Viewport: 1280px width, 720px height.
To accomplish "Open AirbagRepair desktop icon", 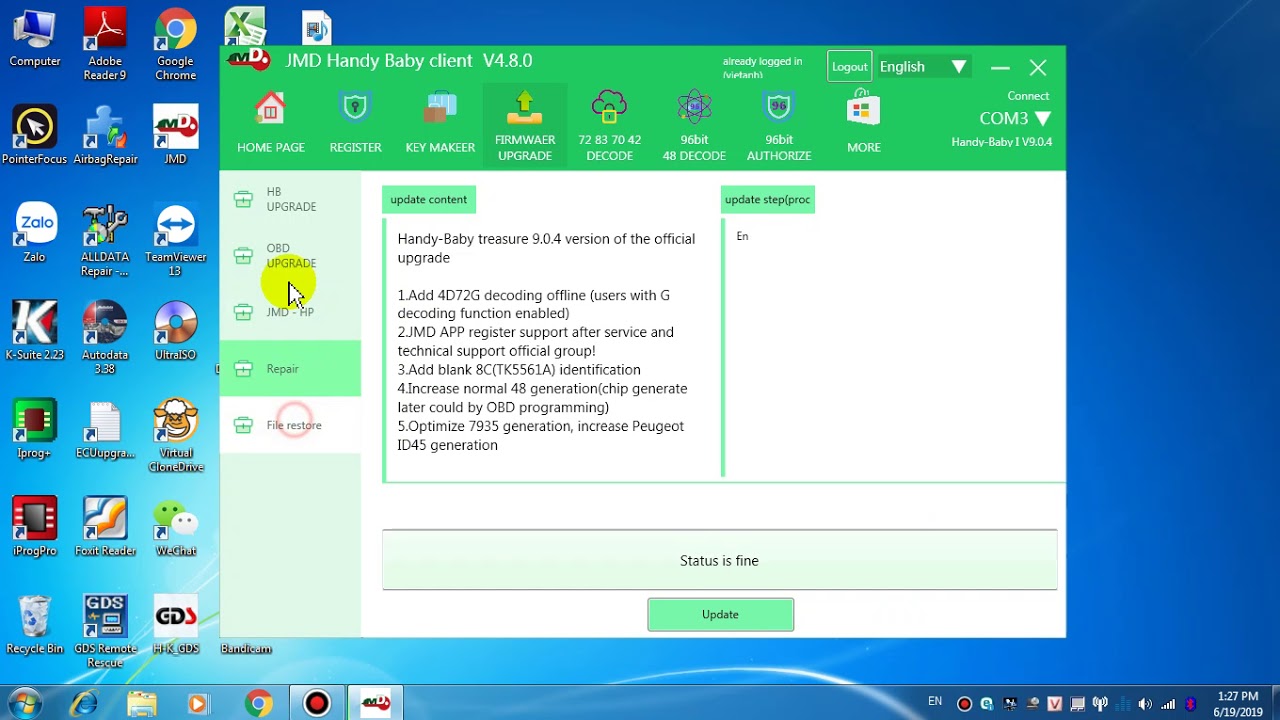I will coord(105,135).
